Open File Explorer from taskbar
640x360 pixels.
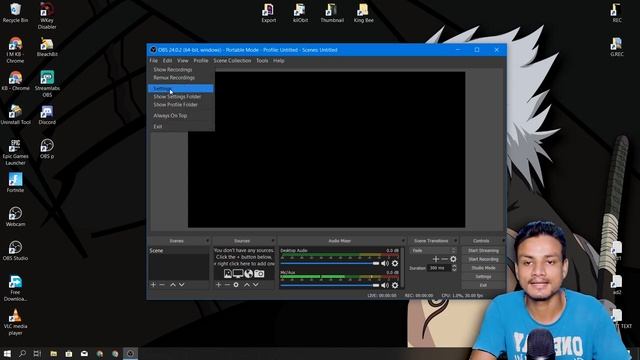coord(53,353)
